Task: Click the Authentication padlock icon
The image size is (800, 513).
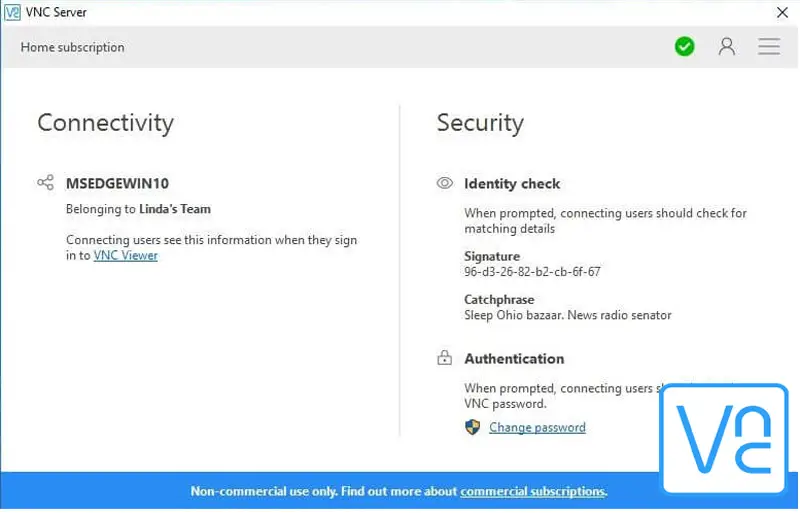Action: tap(445, 358)
